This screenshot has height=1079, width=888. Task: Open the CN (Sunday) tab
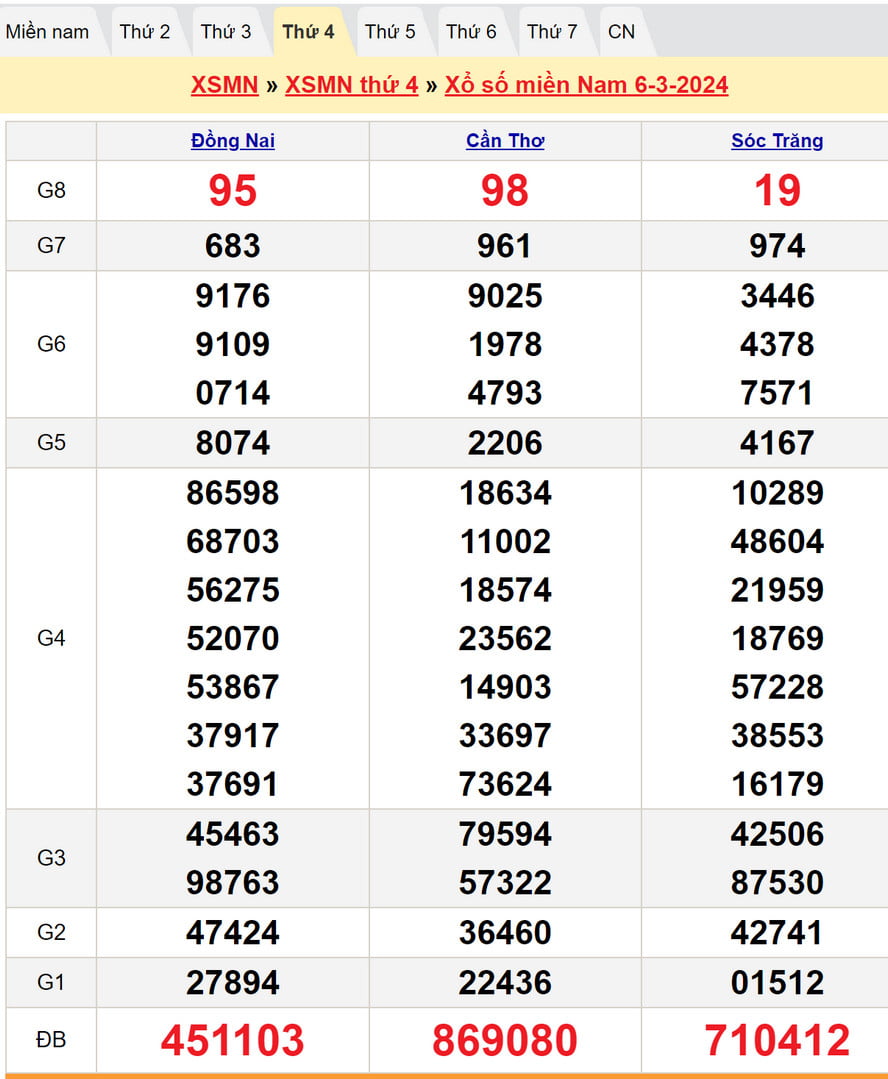click(621, 31)
